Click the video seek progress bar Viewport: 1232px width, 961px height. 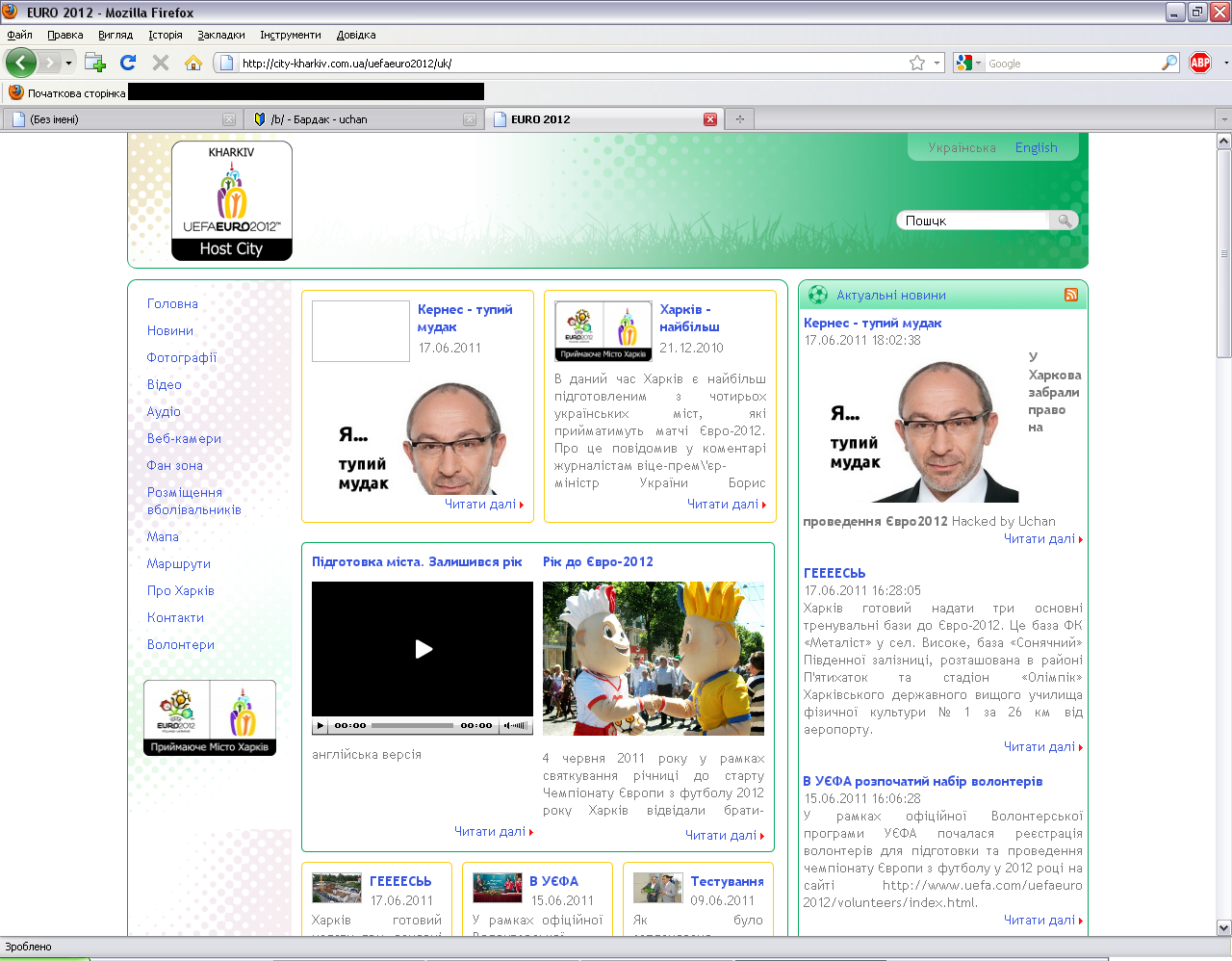pyautogui.click(x=412, y=725)
